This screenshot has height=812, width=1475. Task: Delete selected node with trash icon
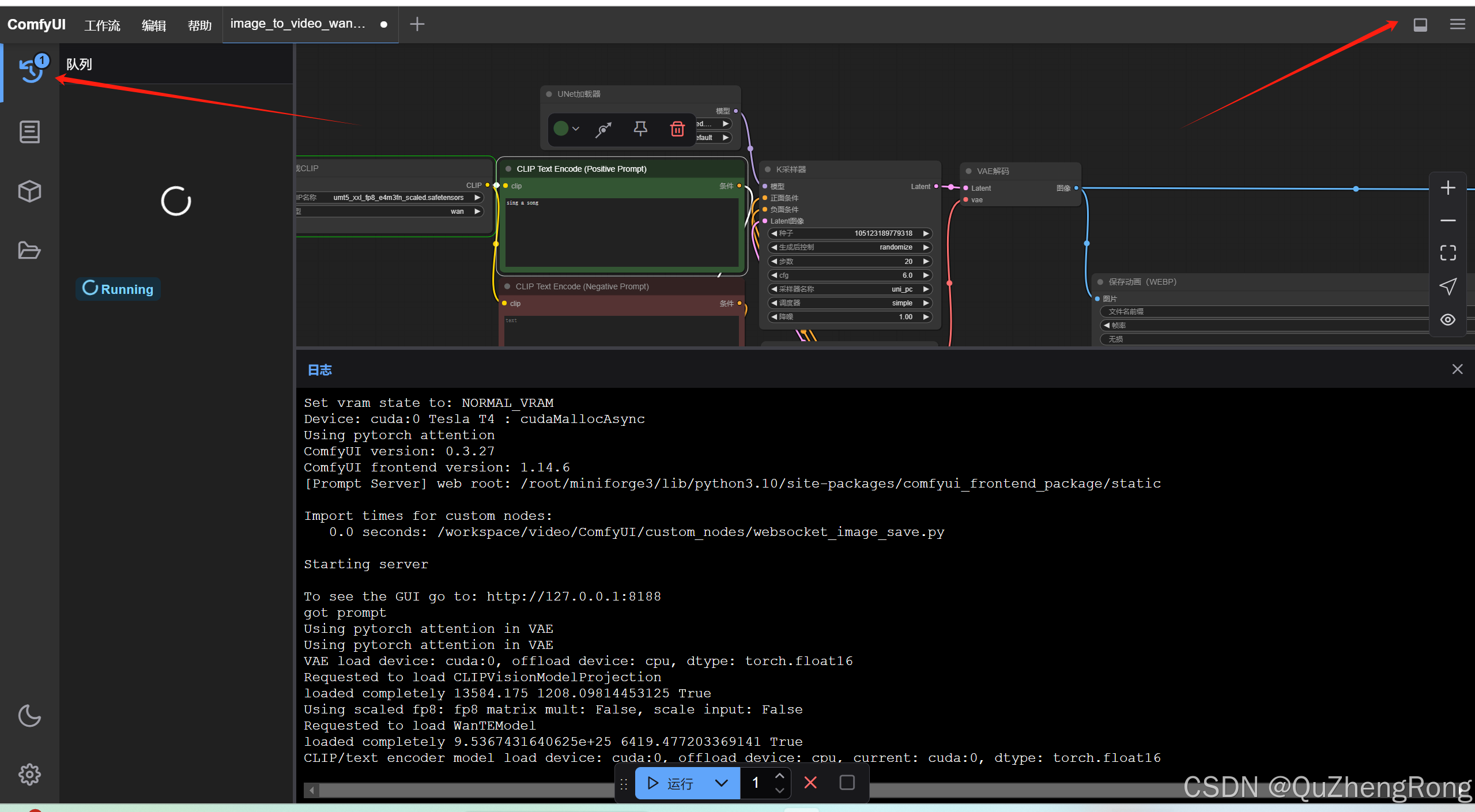click(x=677, y=129)
